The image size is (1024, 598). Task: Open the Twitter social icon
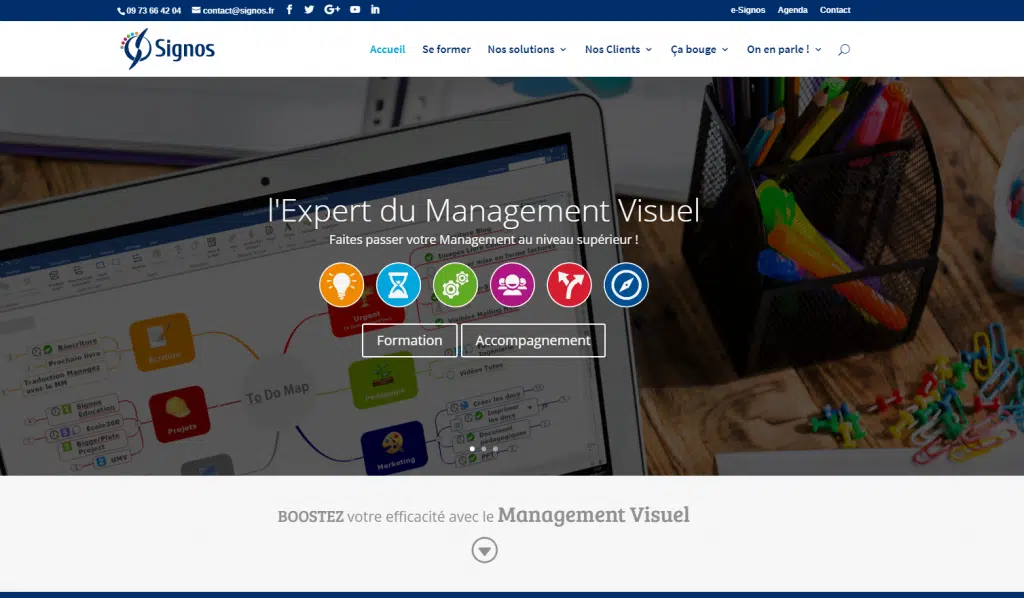click(x=309, y=10)
